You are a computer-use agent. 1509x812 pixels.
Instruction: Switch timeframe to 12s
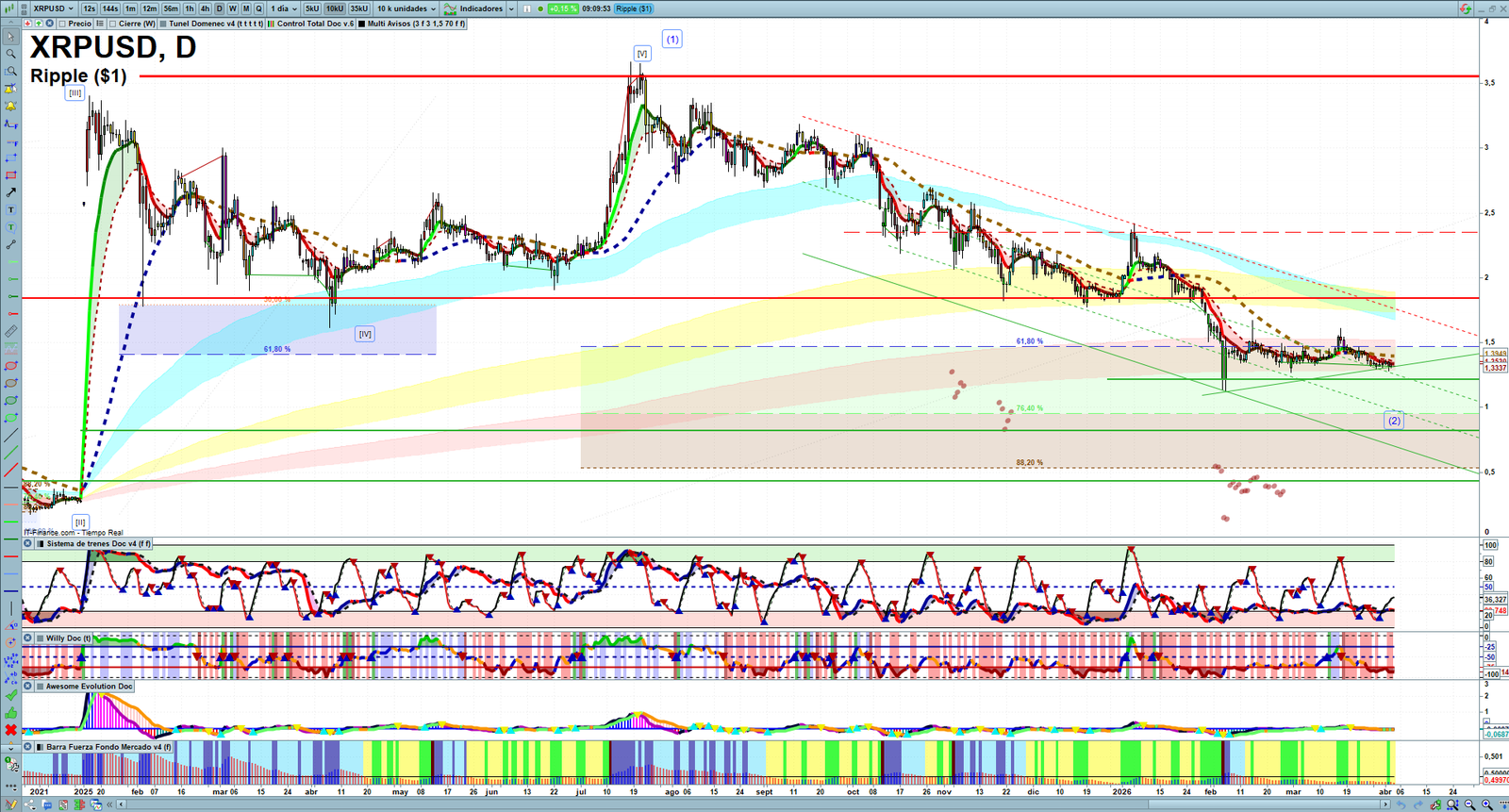point(90,8)
